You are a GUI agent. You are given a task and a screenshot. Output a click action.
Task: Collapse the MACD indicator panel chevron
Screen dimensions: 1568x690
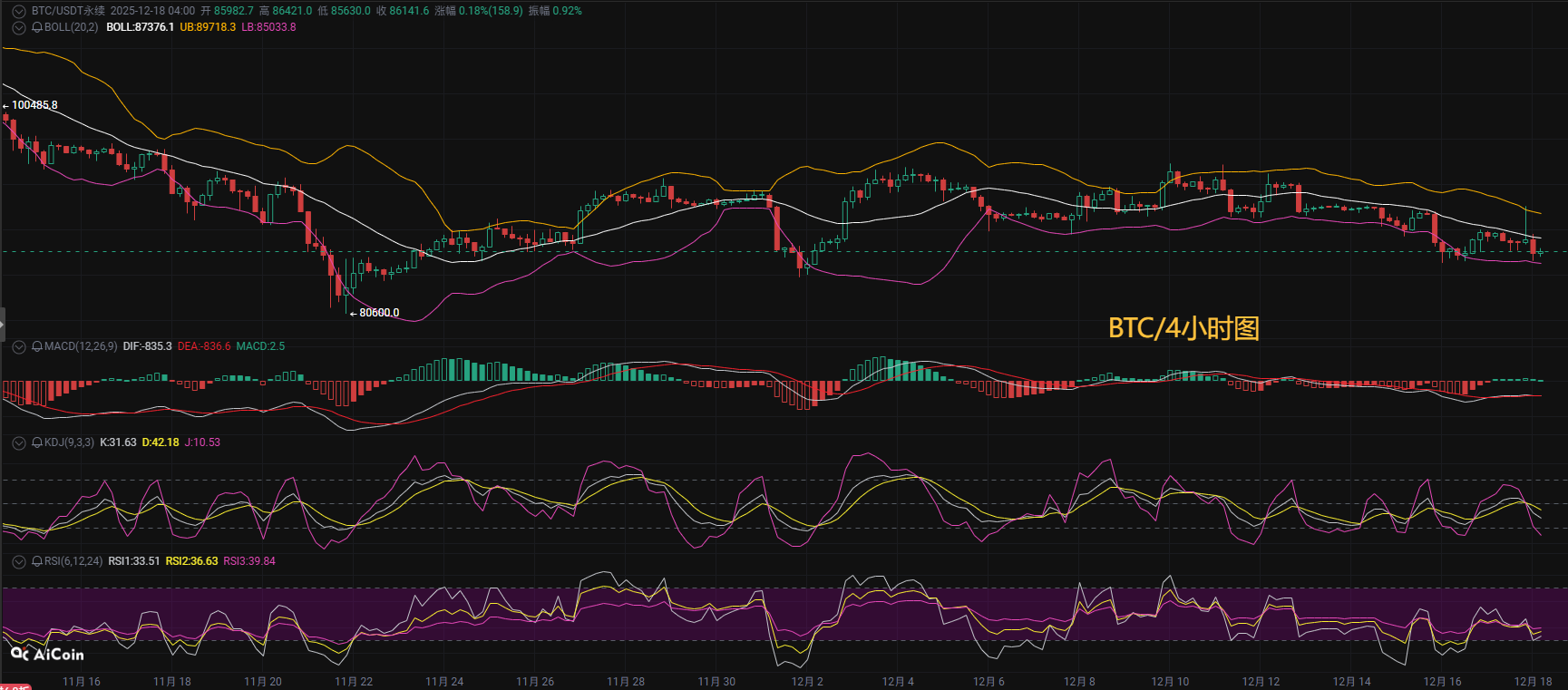(x=18, y=346)
